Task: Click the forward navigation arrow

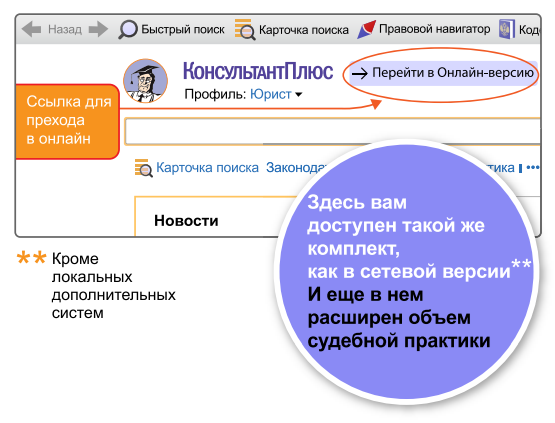Action: (98, 29)
